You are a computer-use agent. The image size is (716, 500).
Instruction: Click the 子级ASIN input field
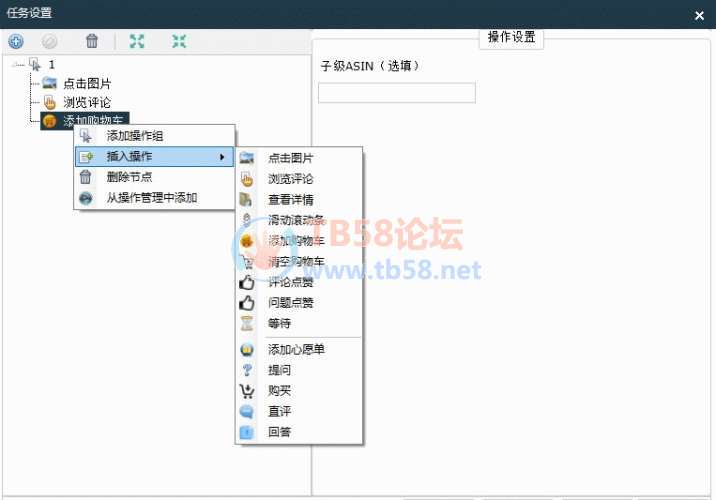point(396,93)
